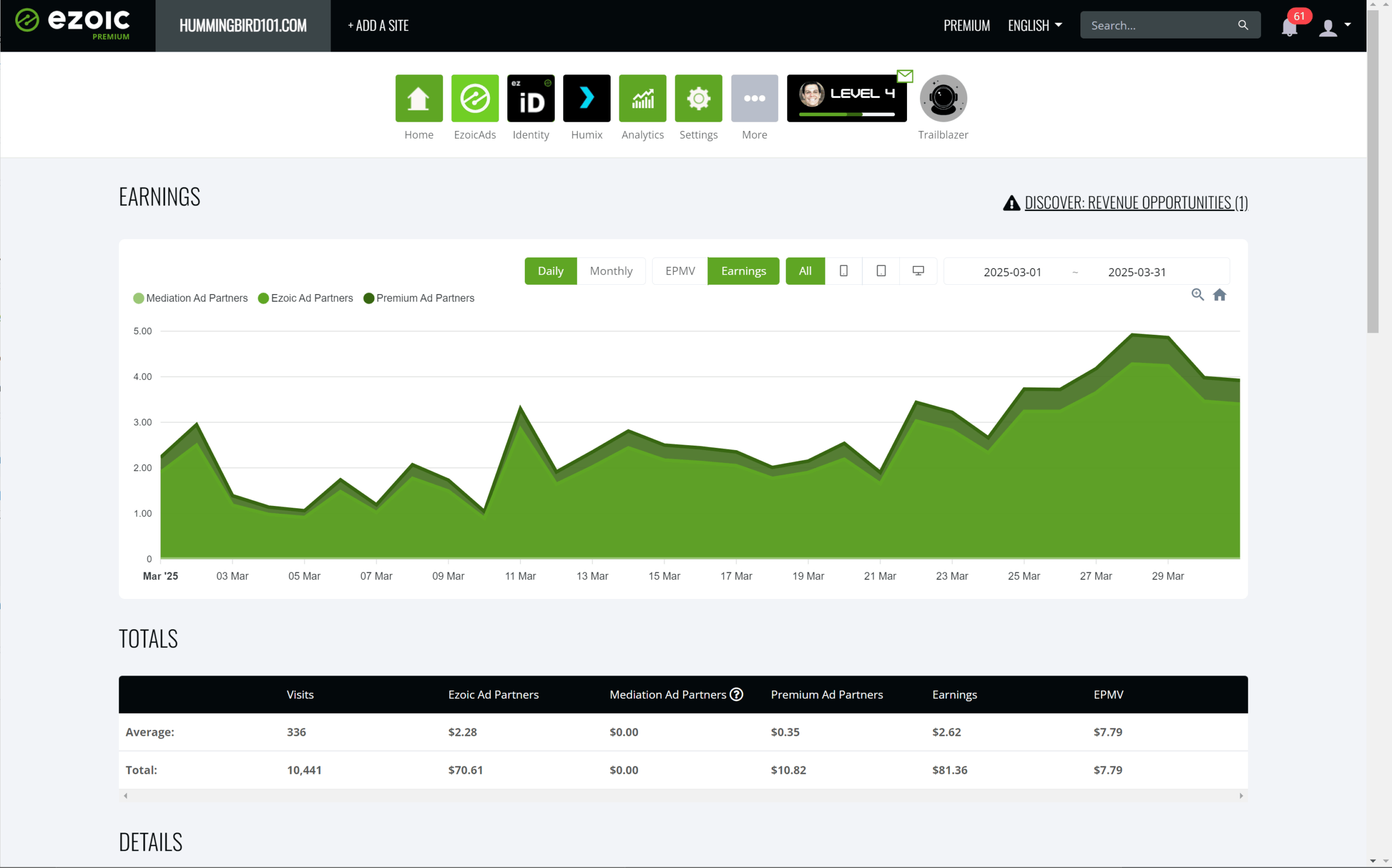Click the total earnings $81.36 cell
Image resolution: width=1392 pixels, height=868 pixels.
949,770
